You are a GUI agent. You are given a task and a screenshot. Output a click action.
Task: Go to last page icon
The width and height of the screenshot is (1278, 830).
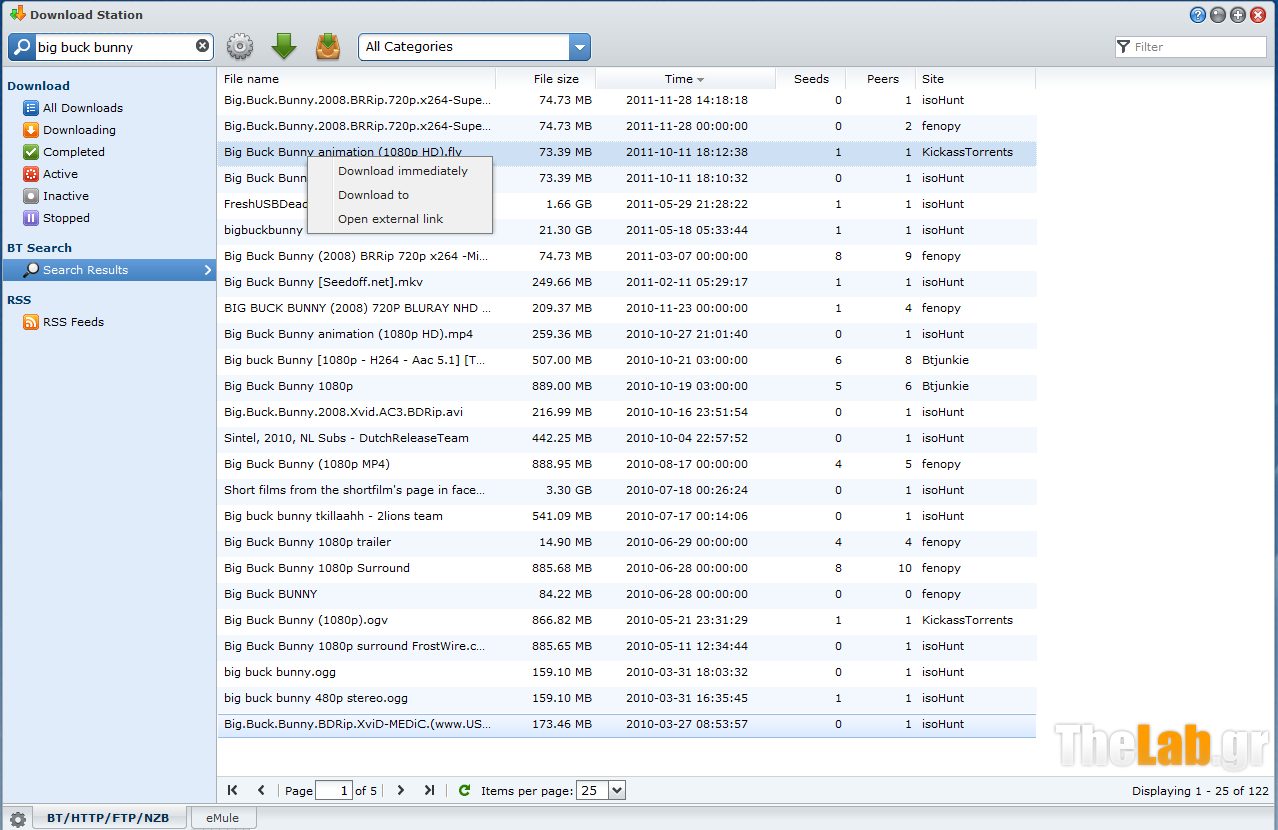pos(429,790)
